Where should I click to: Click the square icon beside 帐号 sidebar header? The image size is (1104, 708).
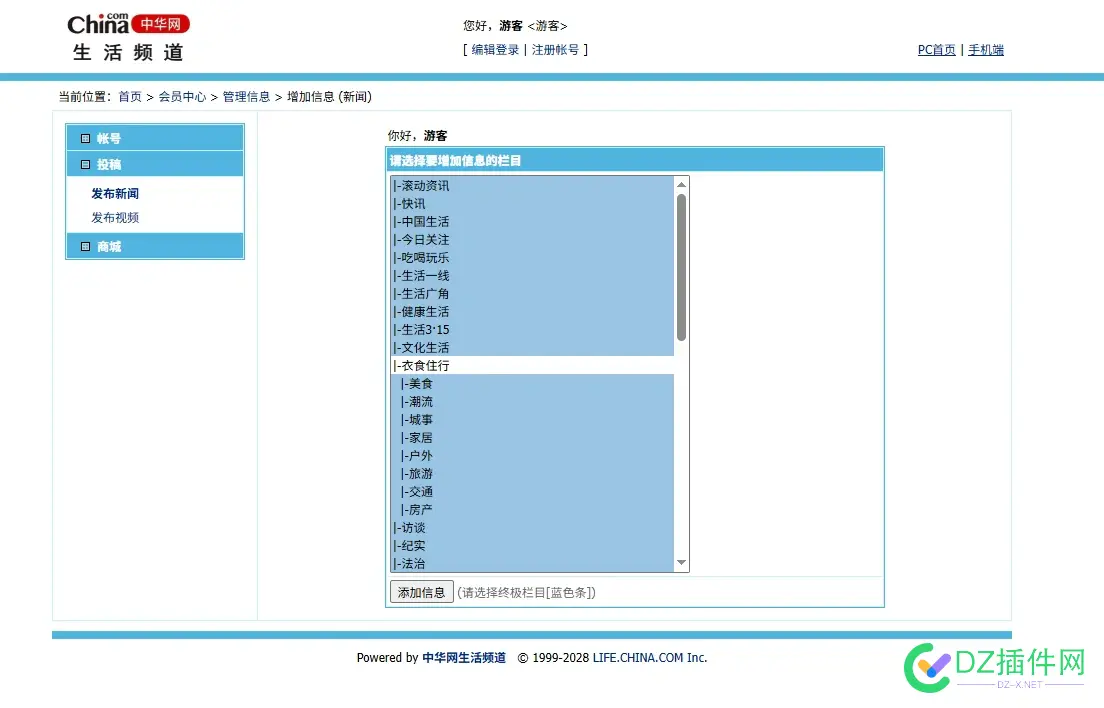point(86,138)
